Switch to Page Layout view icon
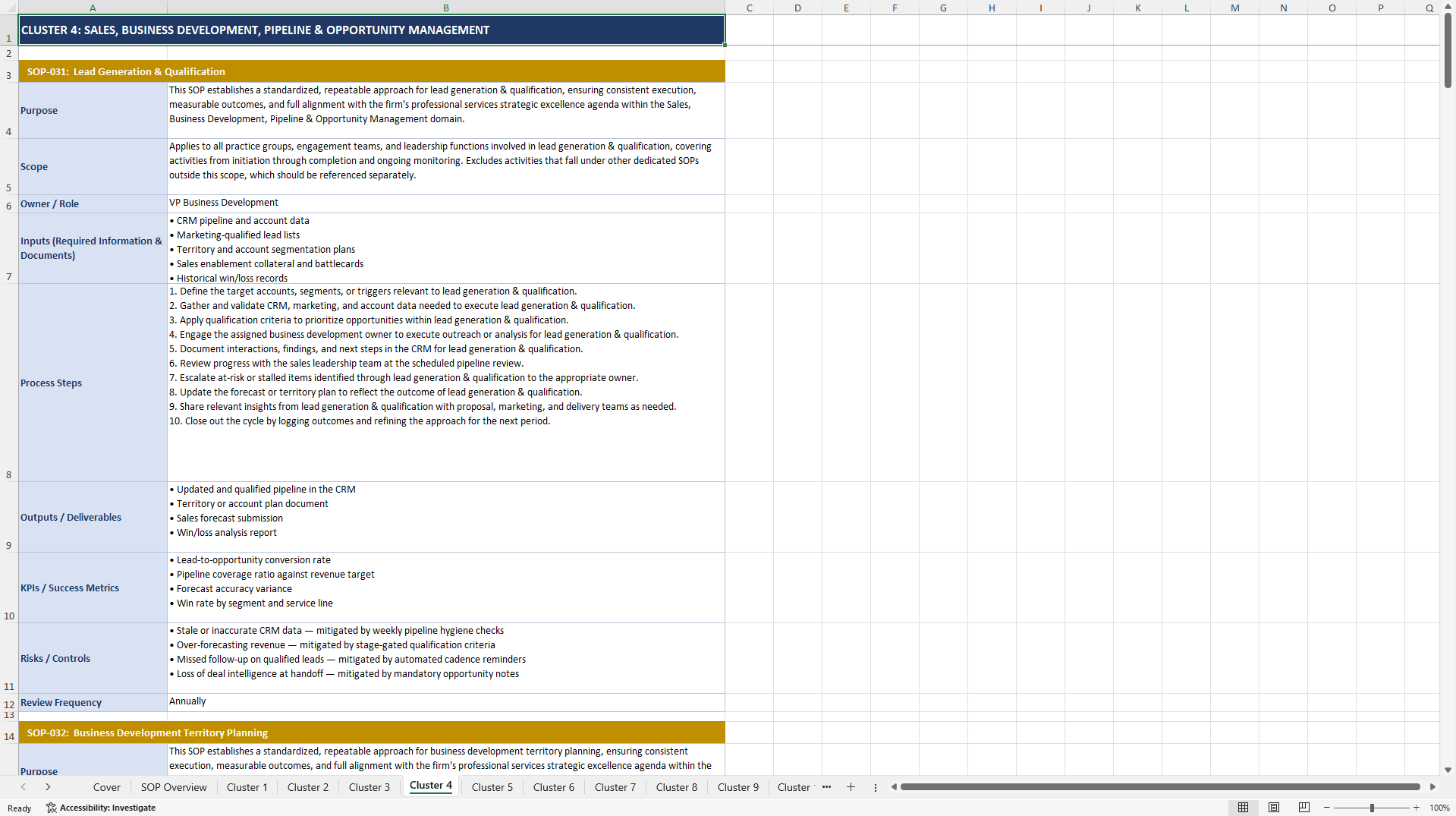The width and height of the screenshot is (1456, 816). (x=1274, y=808)
